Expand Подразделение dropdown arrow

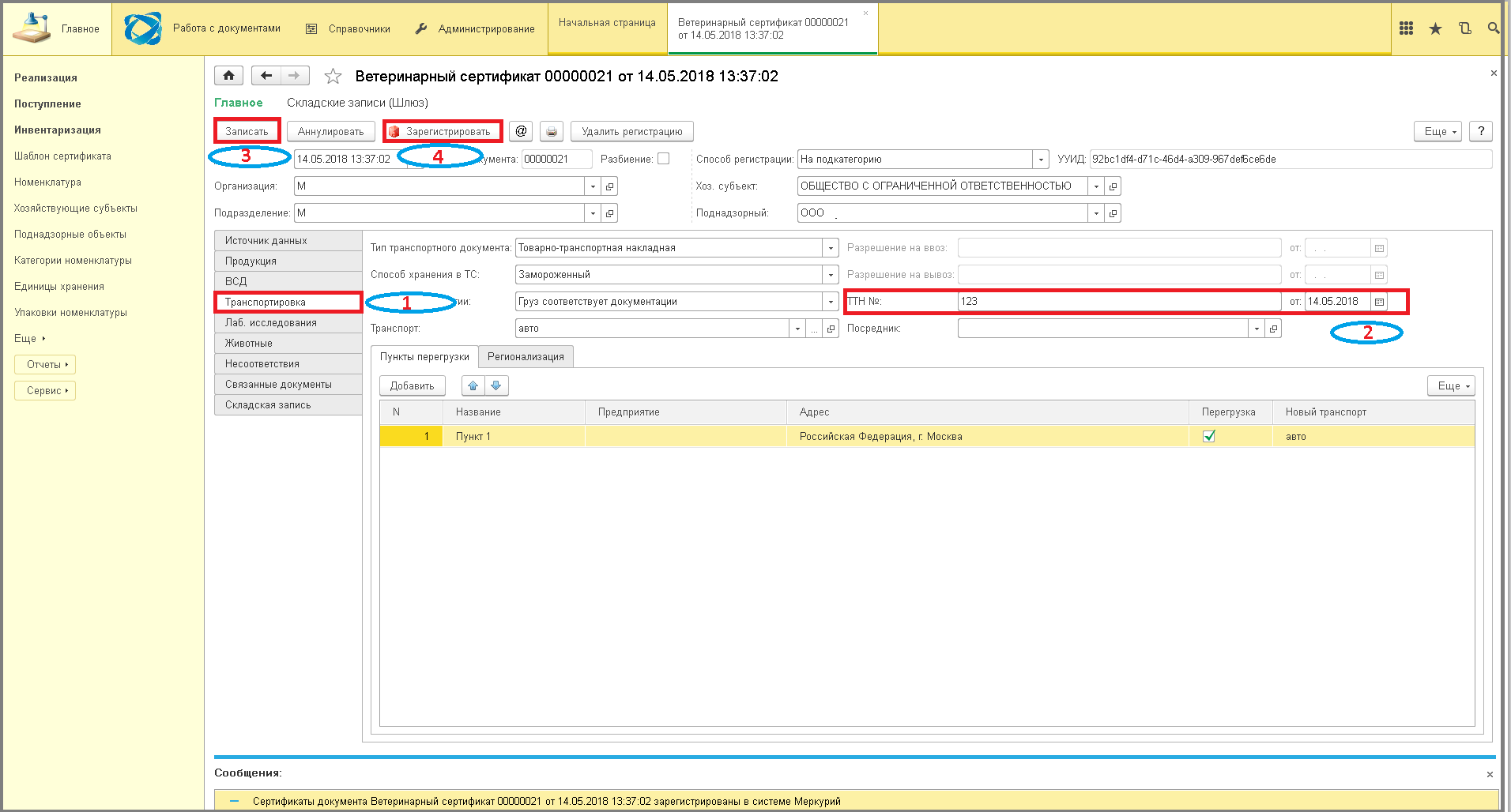click(x=593, y=213)
